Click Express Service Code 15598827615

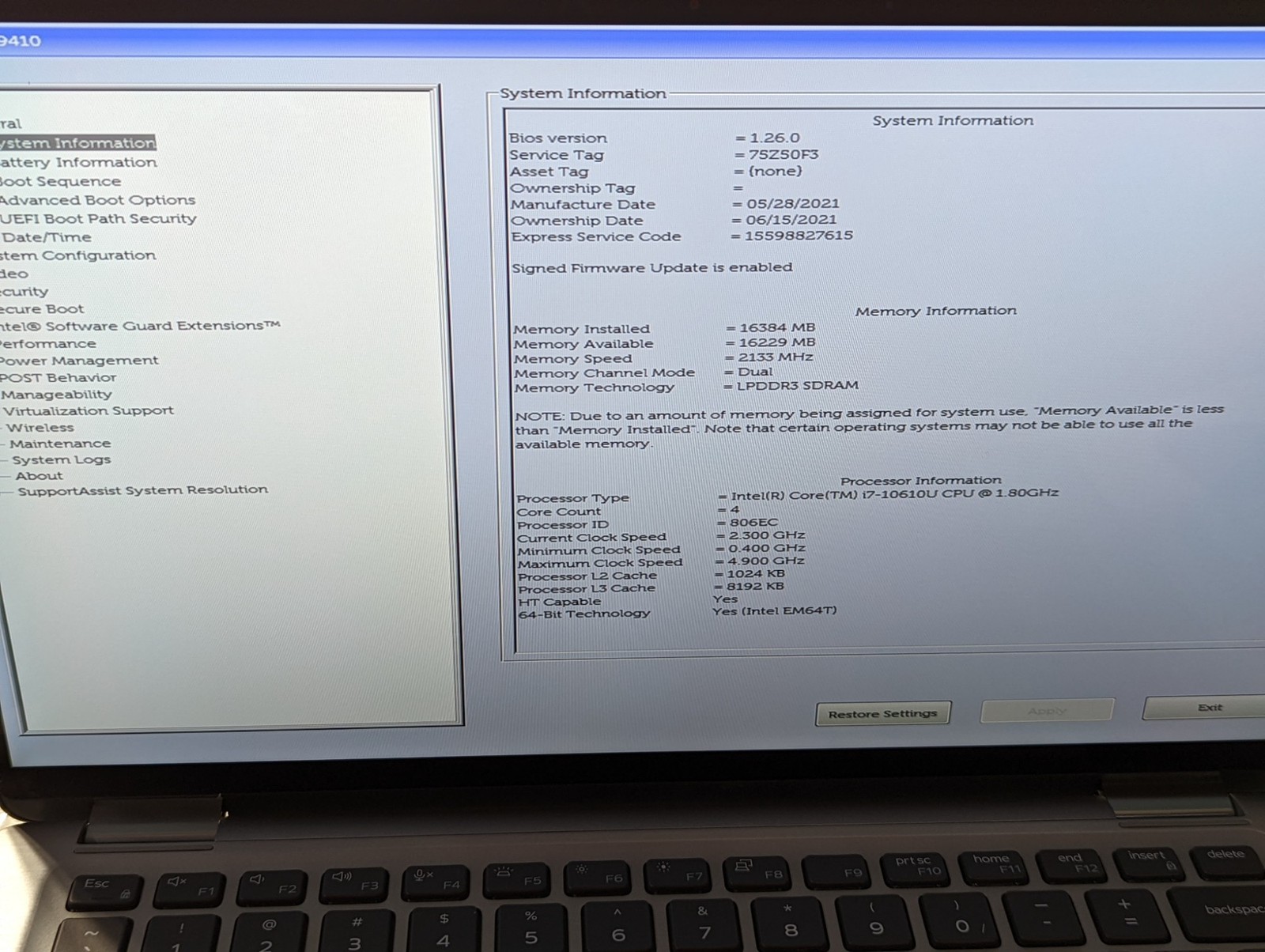798,236
